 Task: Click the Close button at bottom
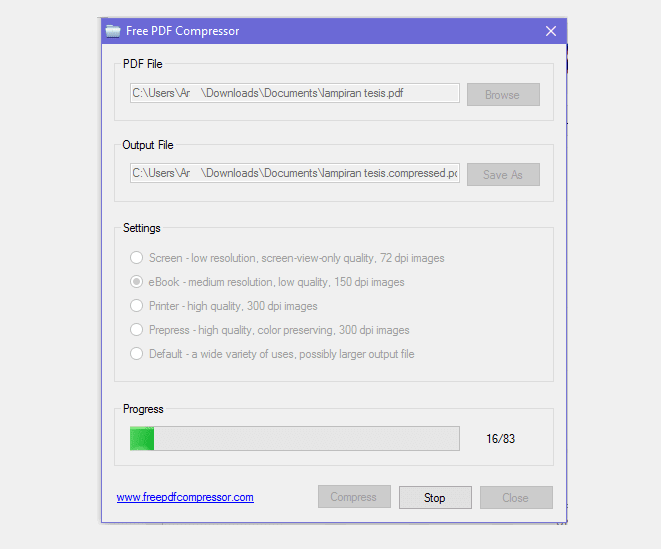coord(516,498)
